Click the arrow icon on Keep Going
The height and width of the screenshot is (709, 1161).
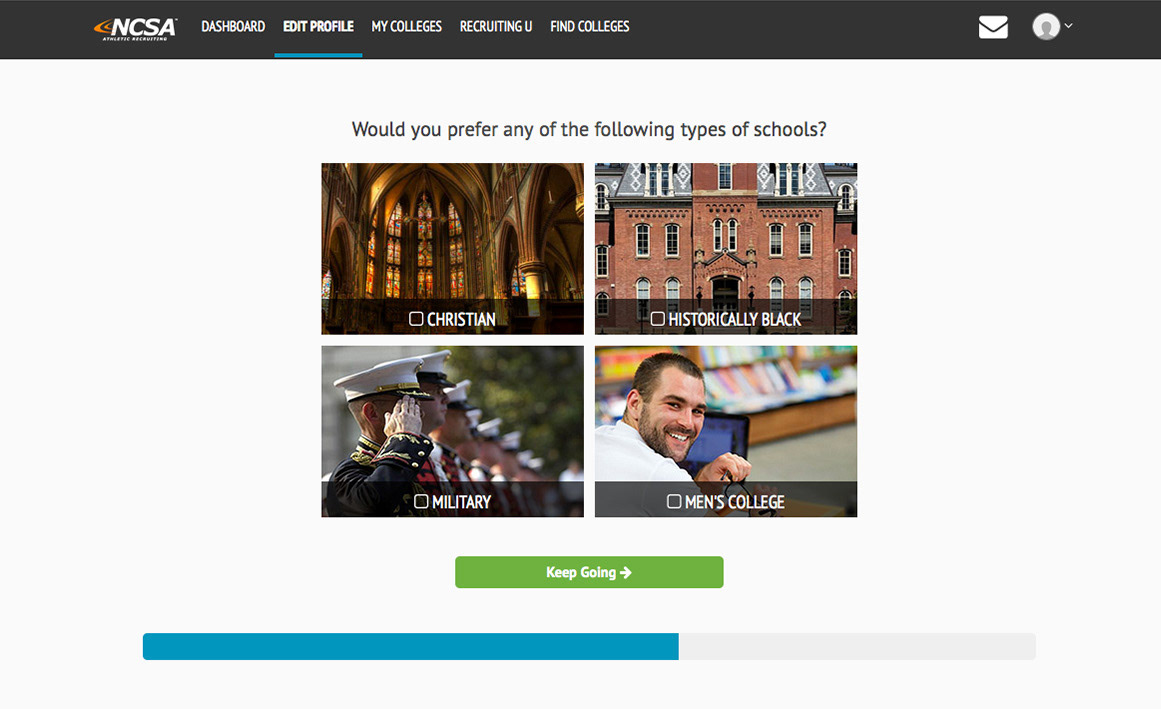pyautogui.click(x=626, y=572)
